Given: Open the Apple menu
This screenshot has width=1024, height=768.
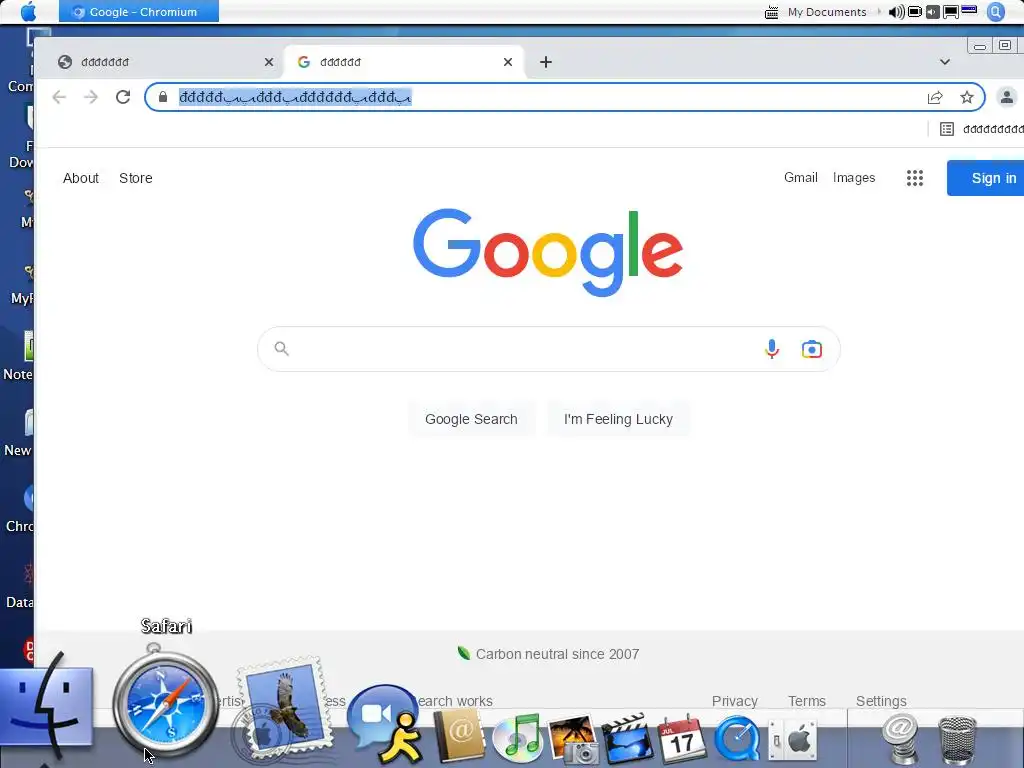Looking at the screenshot, I should [x=29, y=12].
